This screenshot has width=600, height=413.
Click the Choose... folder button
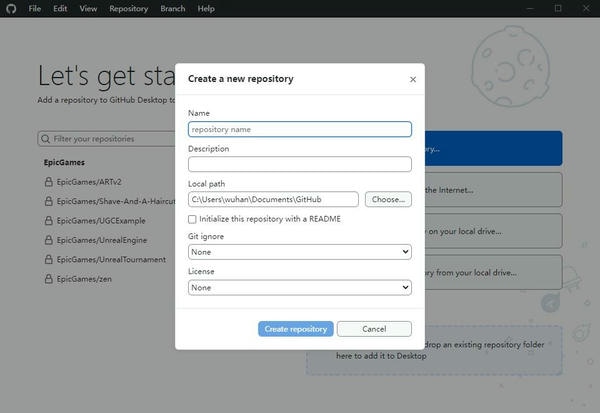[x=388, y=199]
